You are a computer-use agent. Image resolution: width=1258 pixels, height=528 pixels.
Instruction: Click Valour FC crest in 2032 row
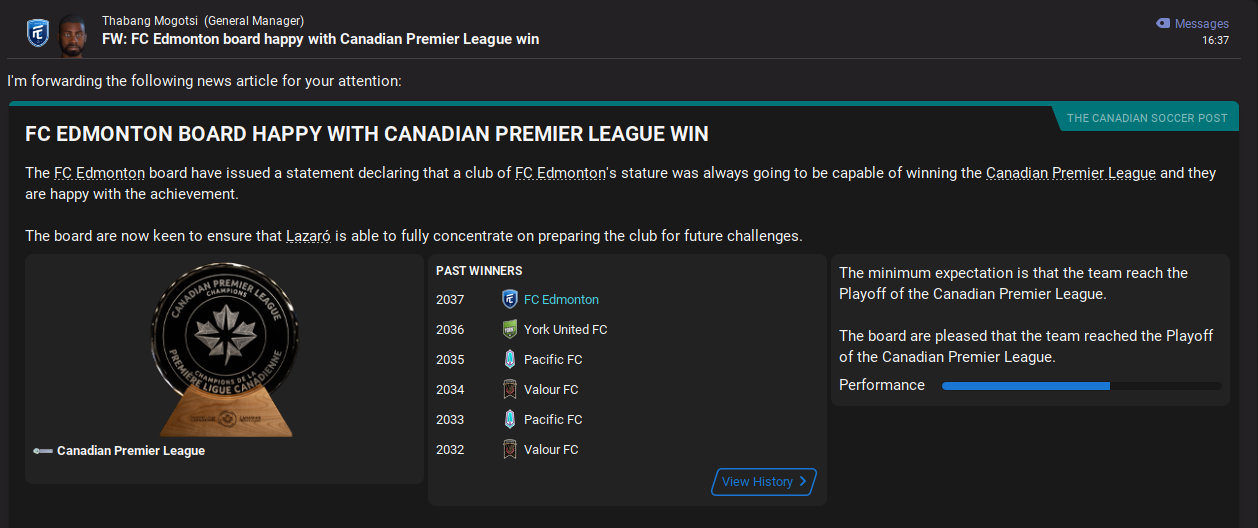pos(509,449)
